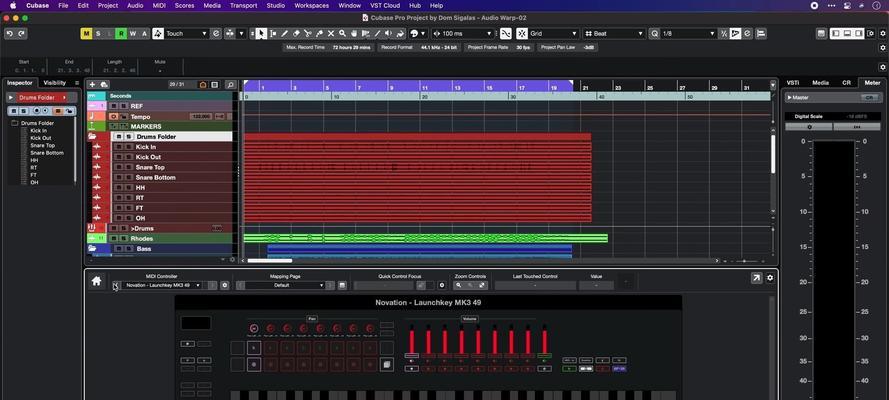Toggle global Mute M button
Viewport: 889px width, 400px height.
tap(86, 33)
